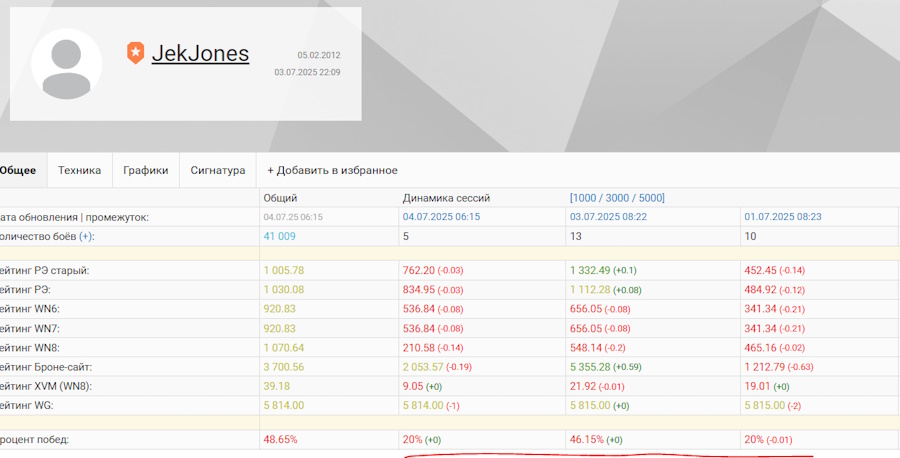The image size is (900, 458).
Task: Open the Сигнатура tab
Action: (218, 170)
